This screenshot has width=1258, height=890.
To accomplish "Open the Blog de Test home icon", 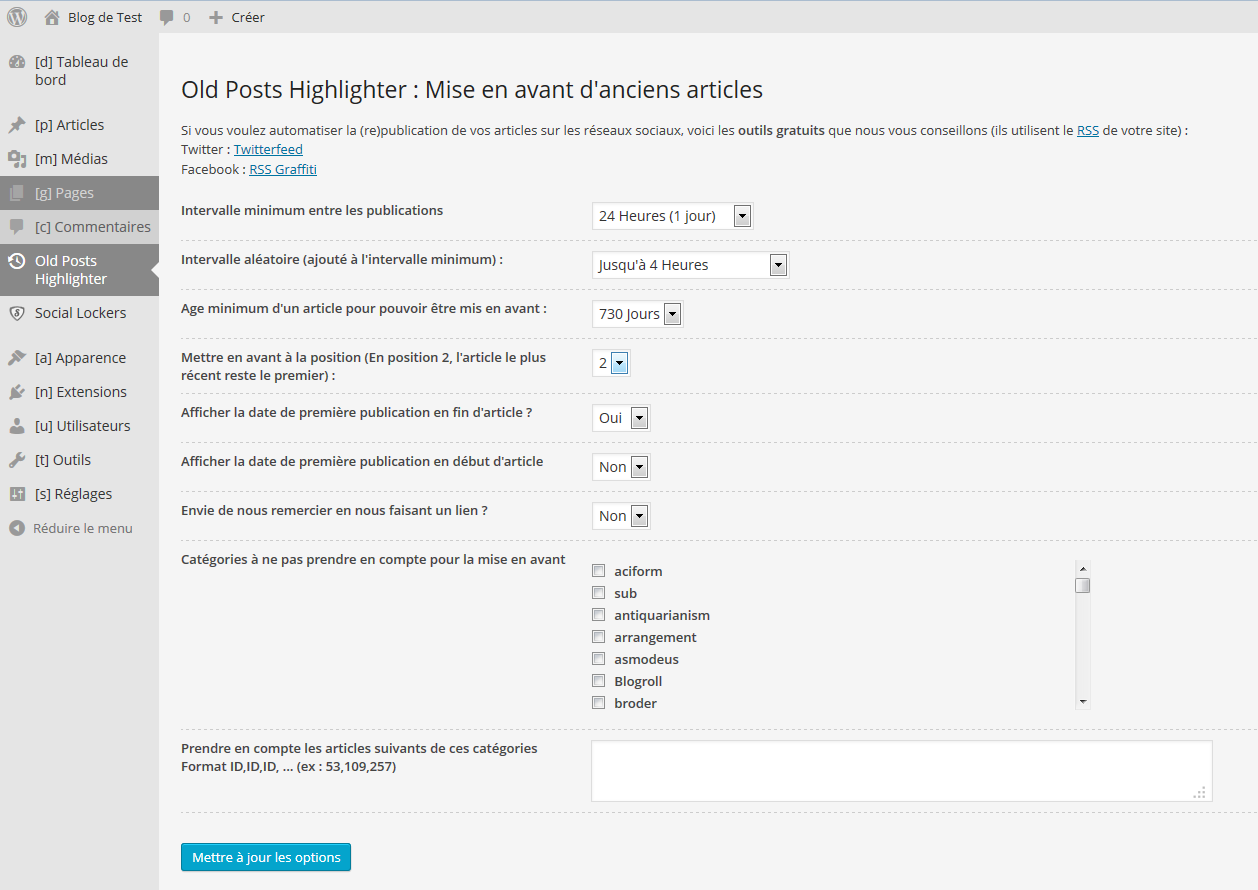I will [52, 17].
